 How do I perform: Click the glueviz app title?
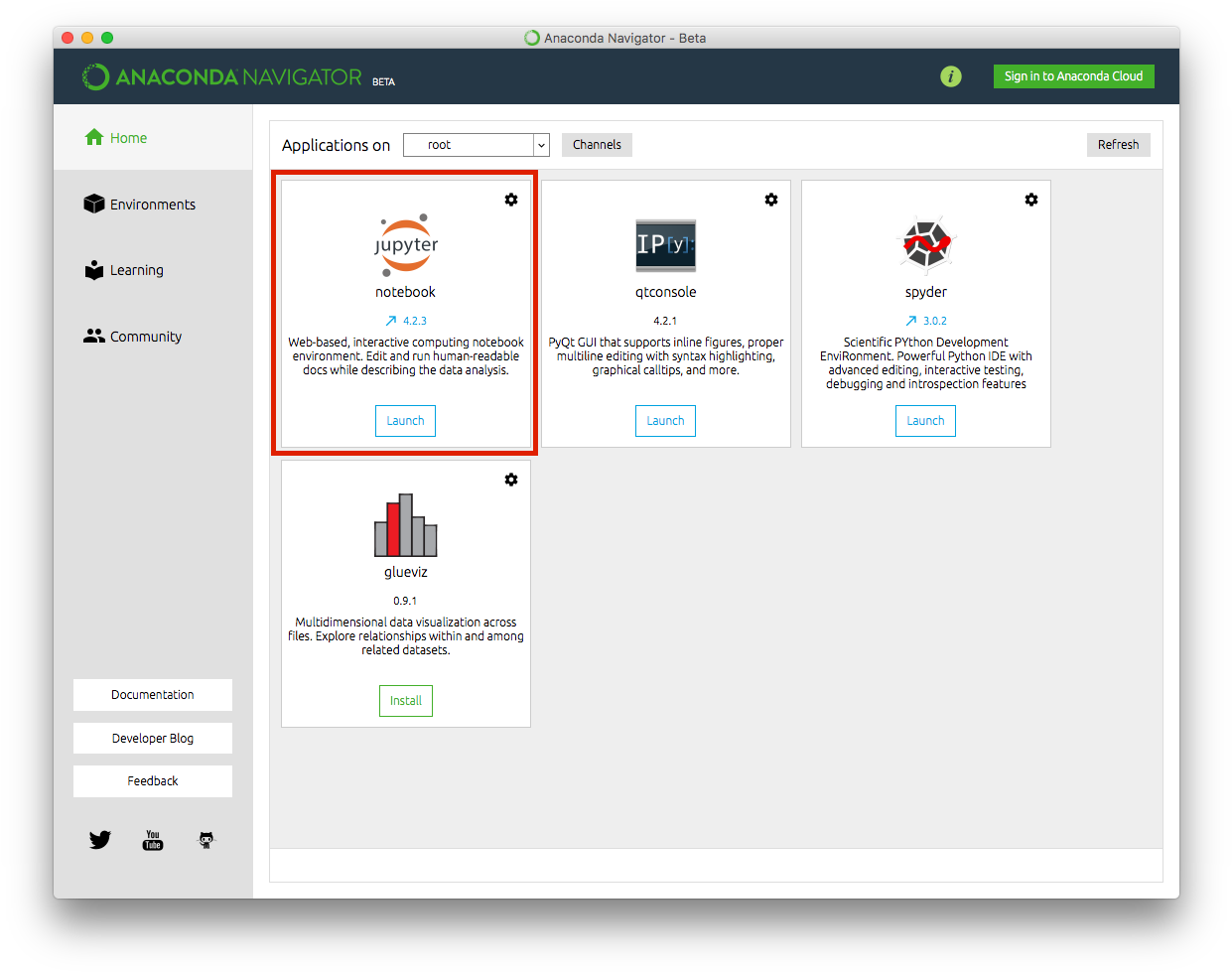click(406, 572)
